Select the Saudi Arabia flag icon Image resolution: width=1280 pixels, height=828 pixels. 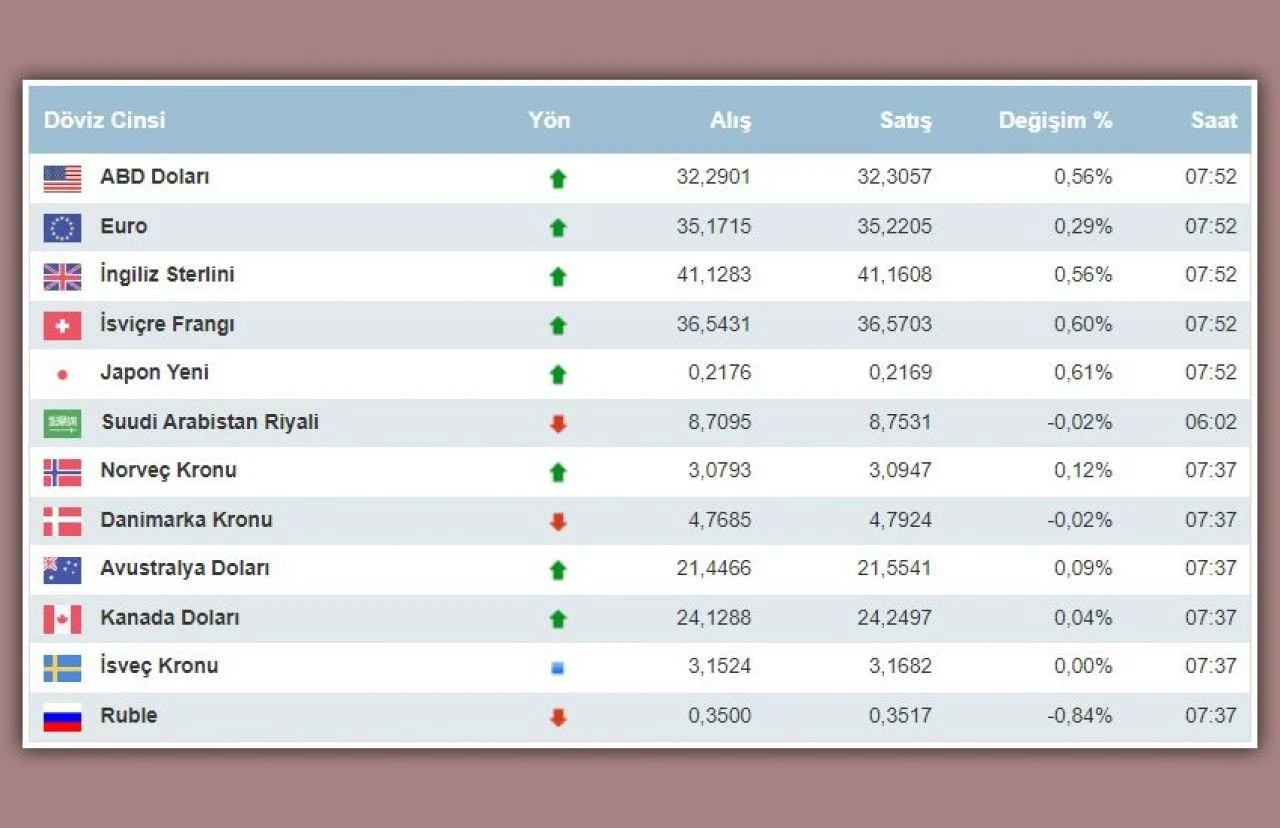[62, 424]
